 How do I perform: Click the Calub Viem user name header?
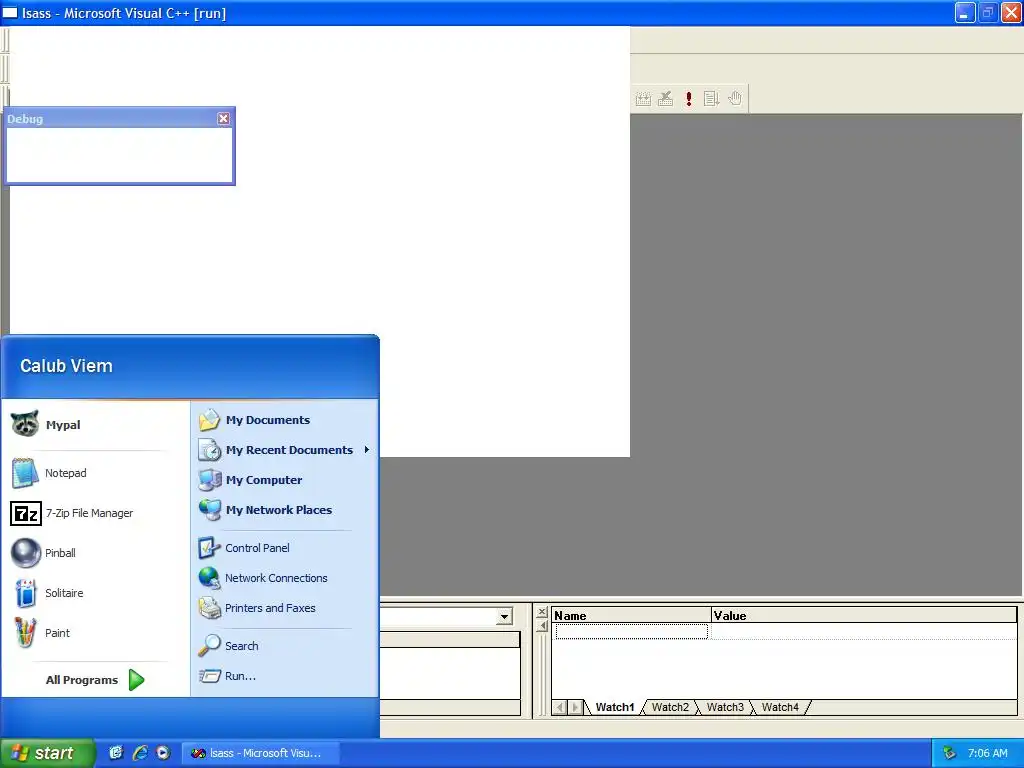point(66,366)
